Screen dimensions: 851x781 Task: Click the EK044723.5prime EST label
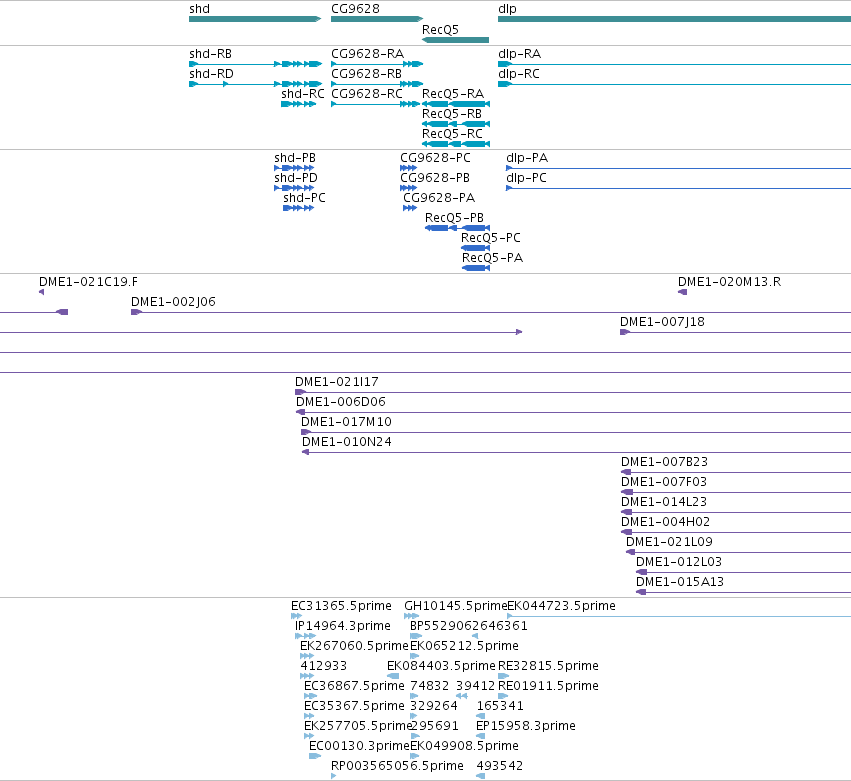pyautogui.click(x=561, y=606)
